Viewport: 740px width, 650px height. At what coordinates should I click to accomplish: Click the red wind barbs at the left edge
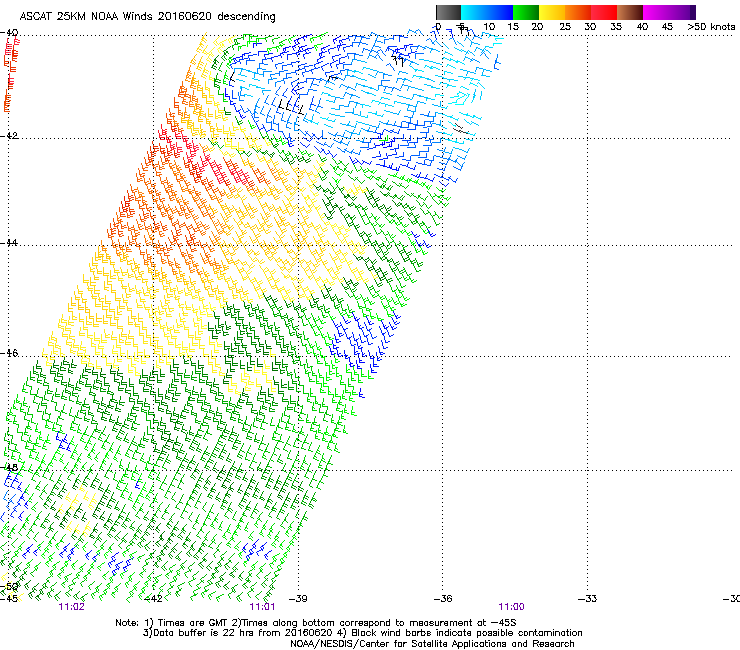coord(10,75)
